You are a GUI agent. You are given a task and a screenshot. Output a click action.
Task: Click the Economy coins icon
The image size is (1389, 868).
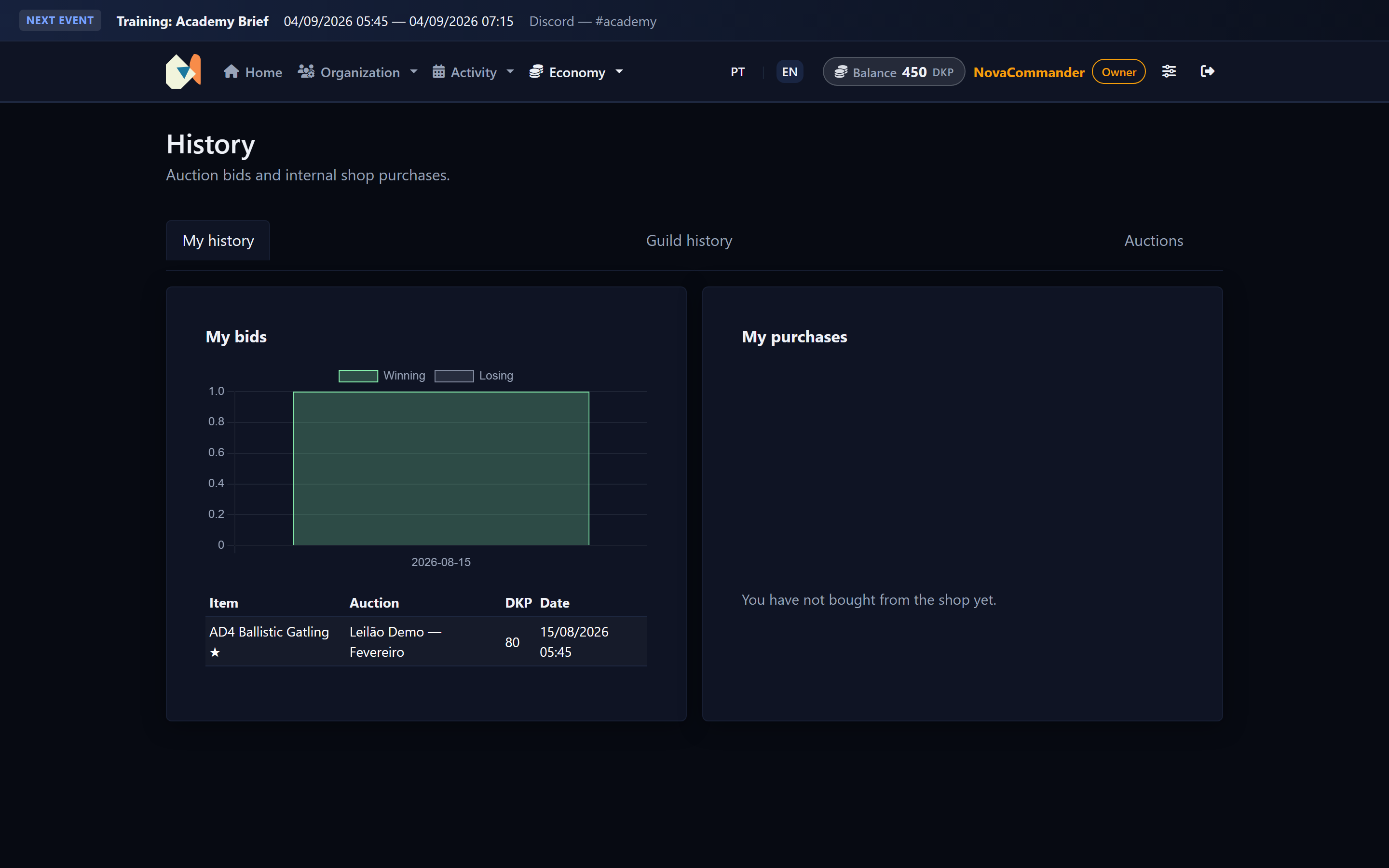tap(536, 71)
